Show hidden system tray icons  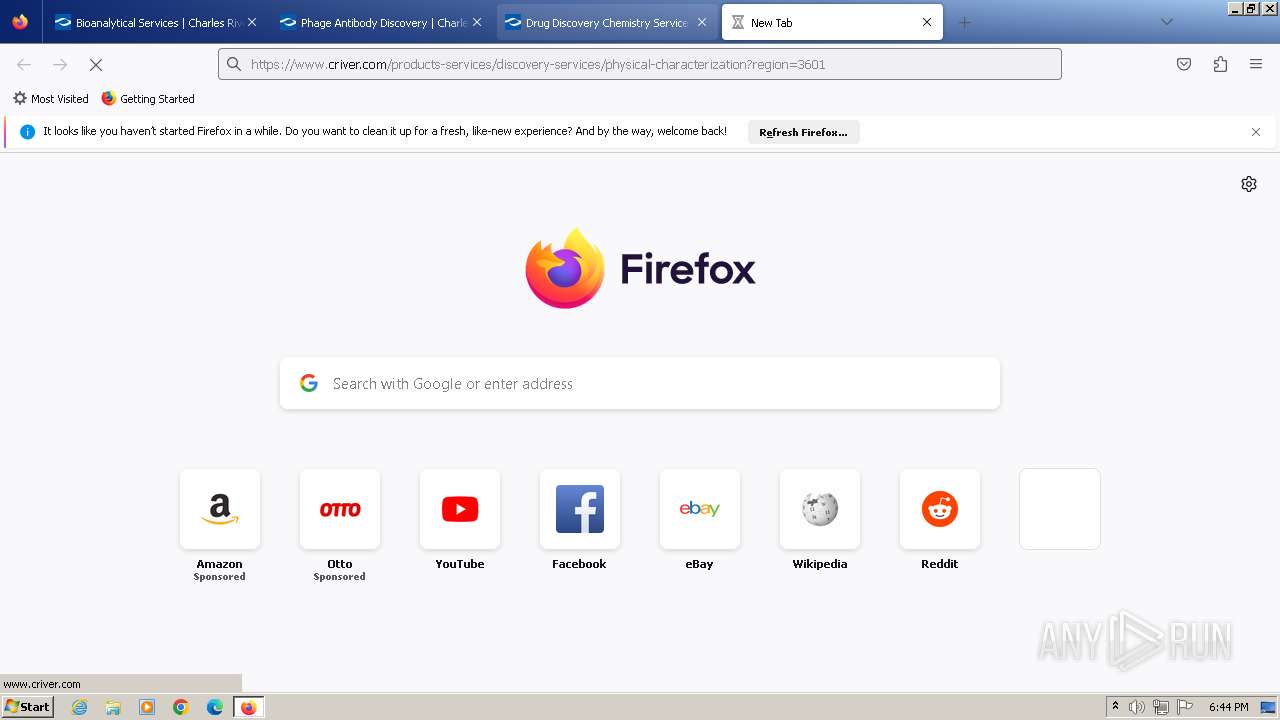[x=1116, y=707]
